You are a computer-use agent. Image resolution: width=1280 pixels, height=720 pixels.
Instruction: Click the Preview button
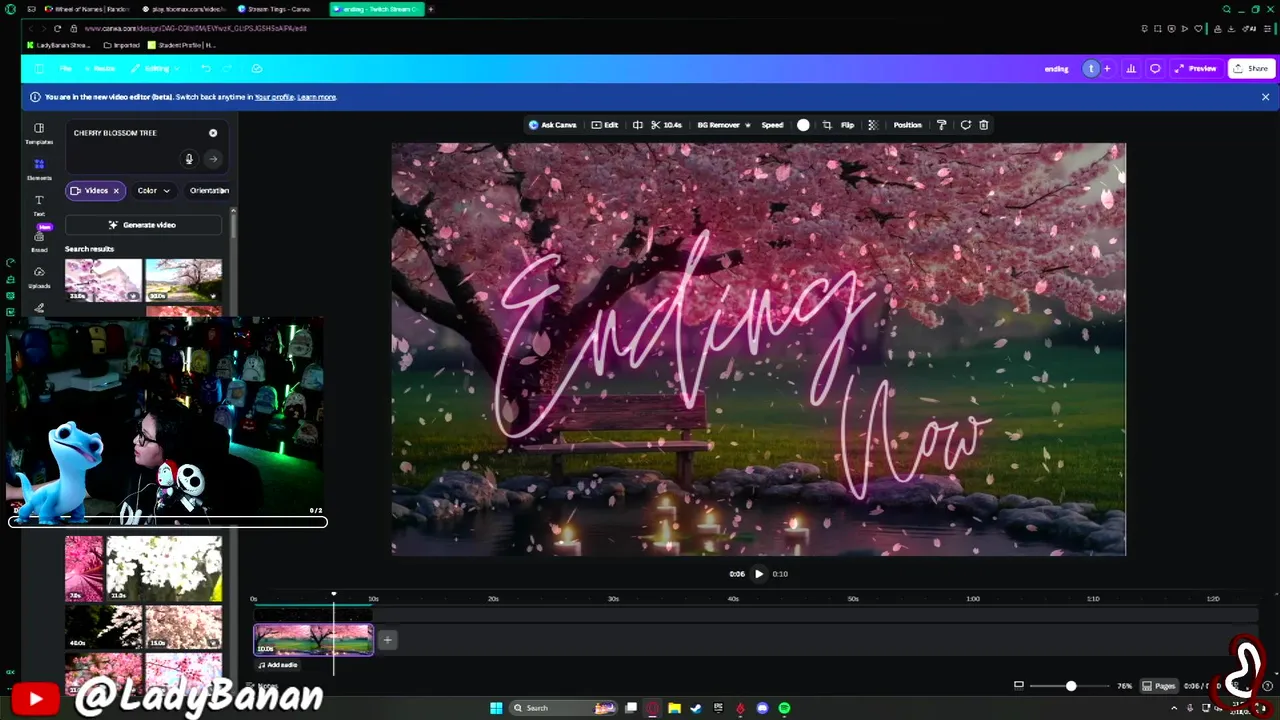pos(1196,69)
